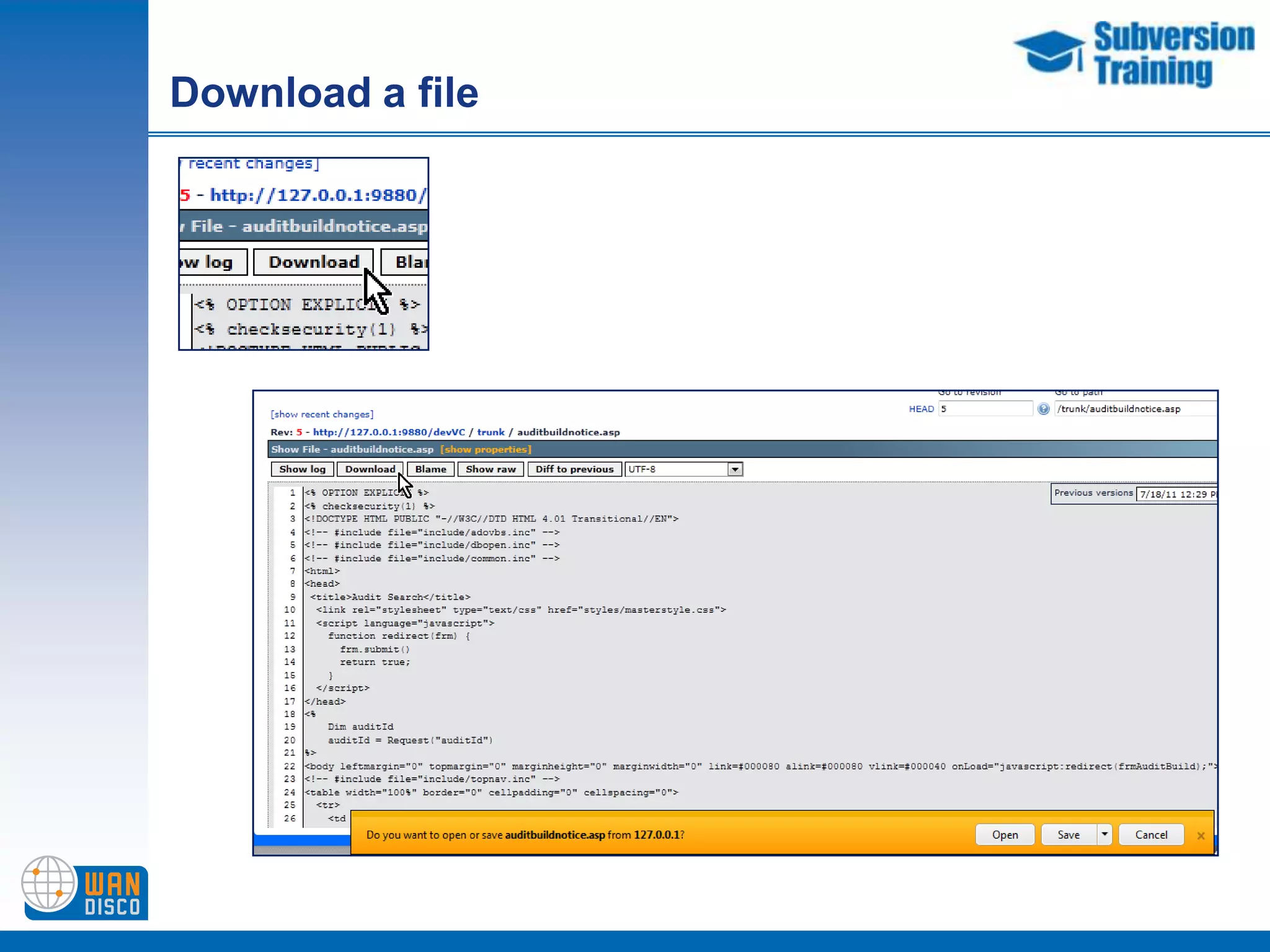Click line 'auditId = Request("auditId")'
The height and width of the screenshot is (952, 1270).
(x=410, y=740)
